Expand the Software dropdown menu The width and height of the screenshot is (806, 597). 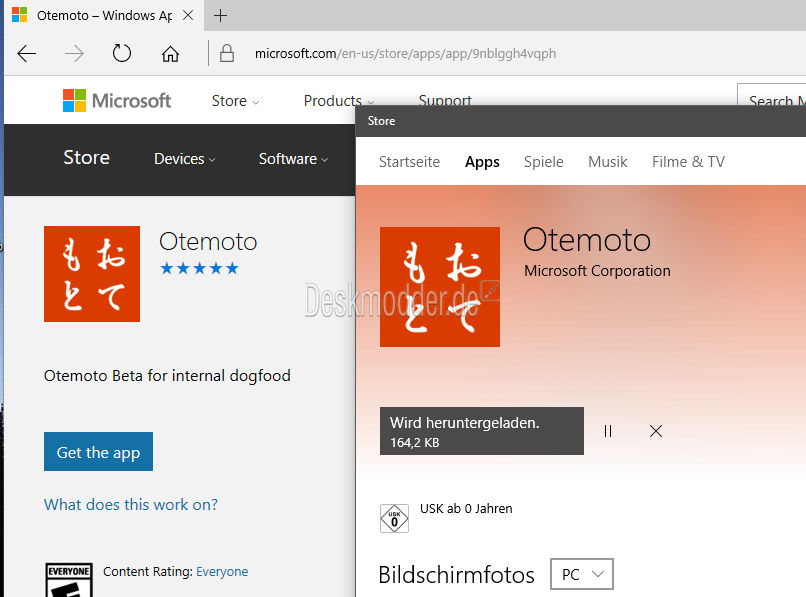[293, 159]
